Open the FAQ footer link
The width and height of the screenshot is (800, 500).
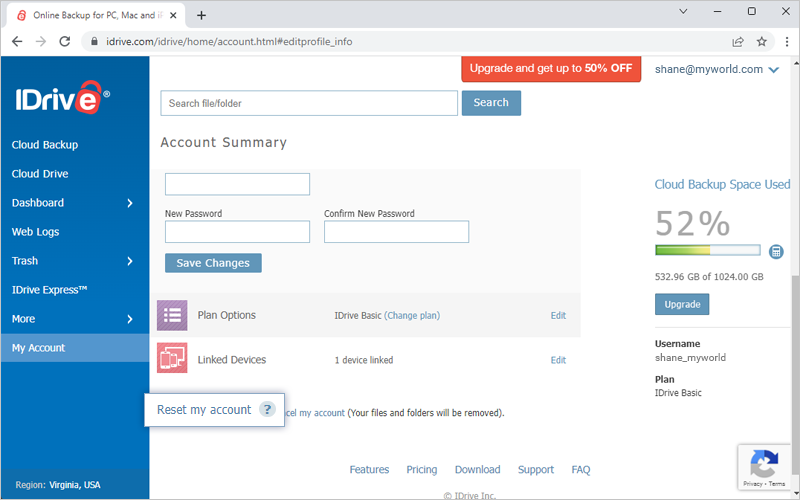click(581, 469)
